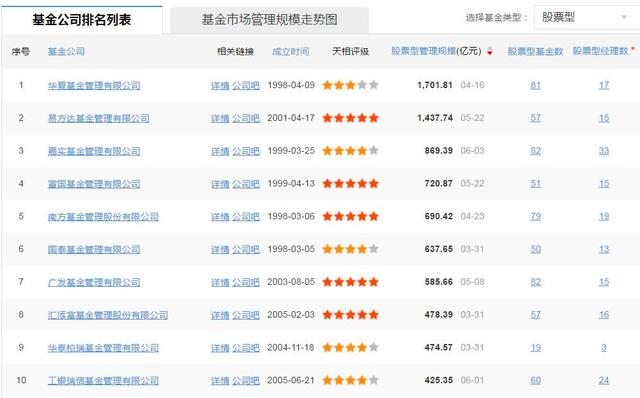Image resolution: width=640 pixels, height=398 pixels.
Task: Click star rating in 工银瑞信基金 row
Action: (x=350, y=380)
